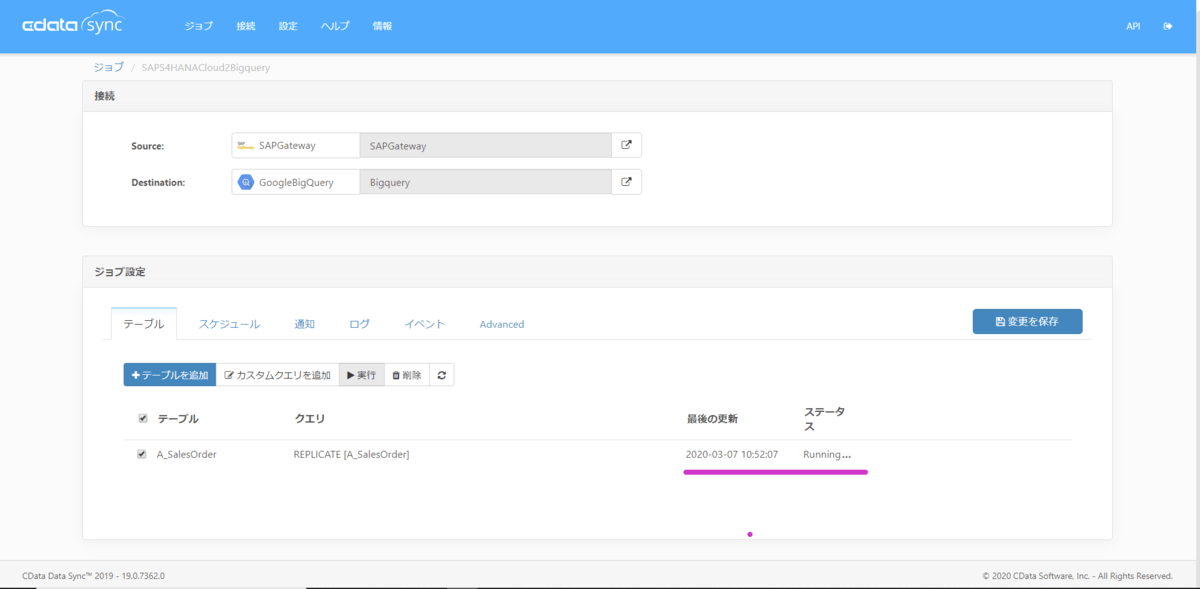The width and height of the screenshot is (1200, 589).
Task: Click the テーブル column header
Action: pyautogui.click(x=178, y=418)
